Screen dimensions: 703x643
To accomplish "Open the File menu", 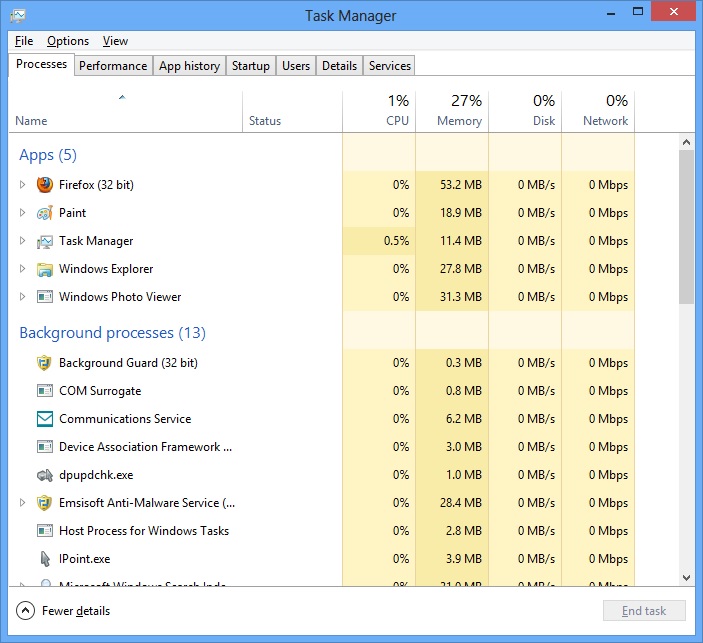I will pyautogui.click(x=24, y=41).
